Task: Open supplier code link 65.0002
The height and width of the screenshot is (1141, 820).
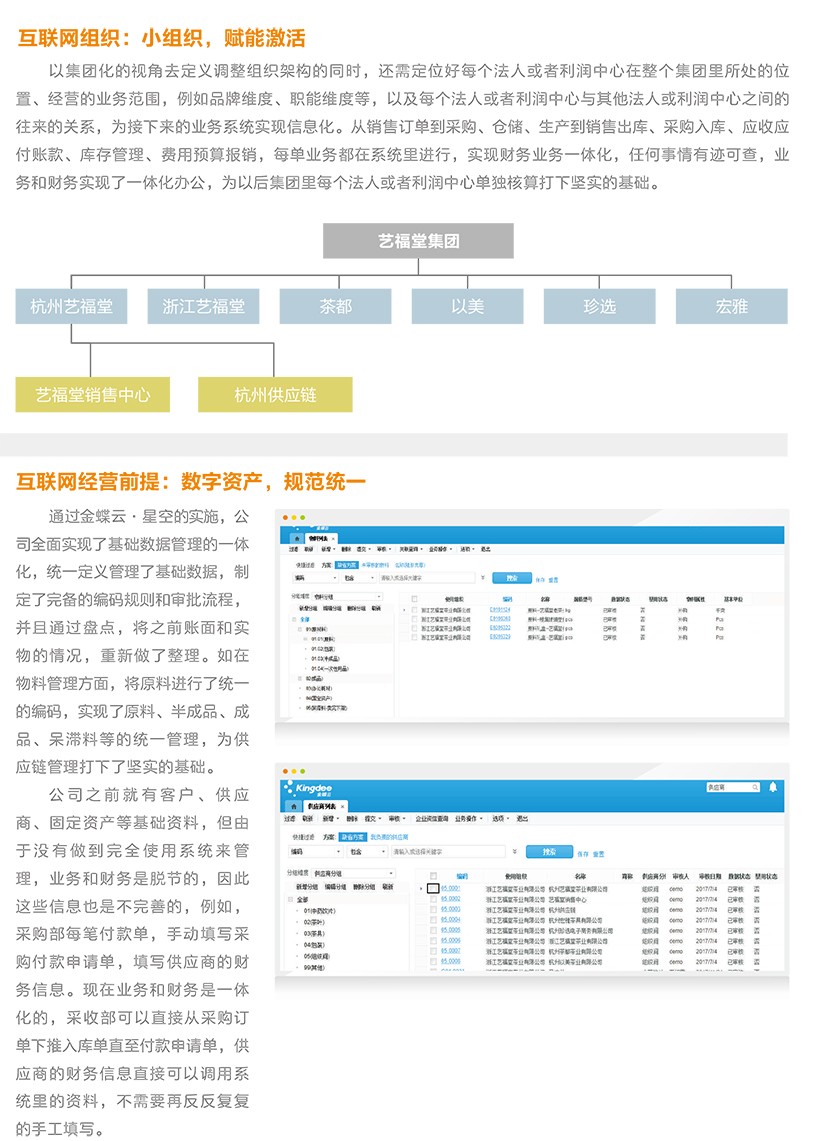Action: coord(451,899)
